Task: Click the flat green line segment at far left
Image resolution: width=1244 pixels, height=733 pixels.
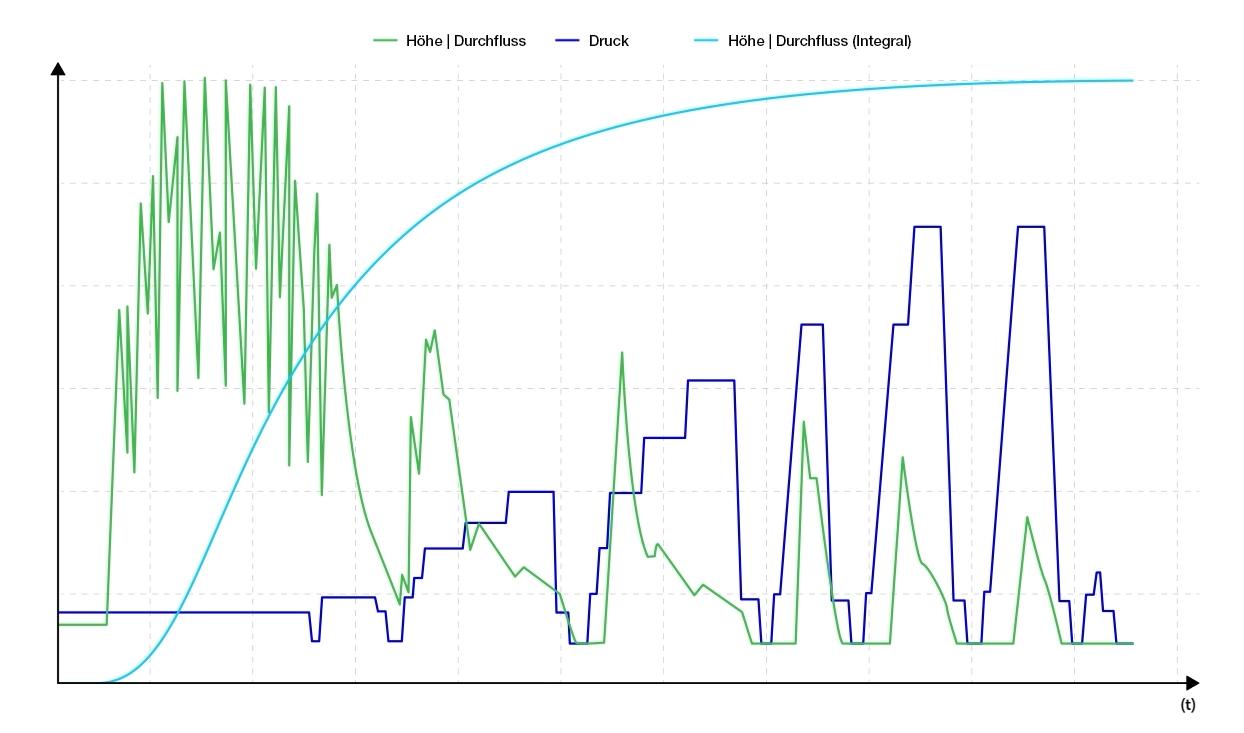Action: [x=82, y=624]
